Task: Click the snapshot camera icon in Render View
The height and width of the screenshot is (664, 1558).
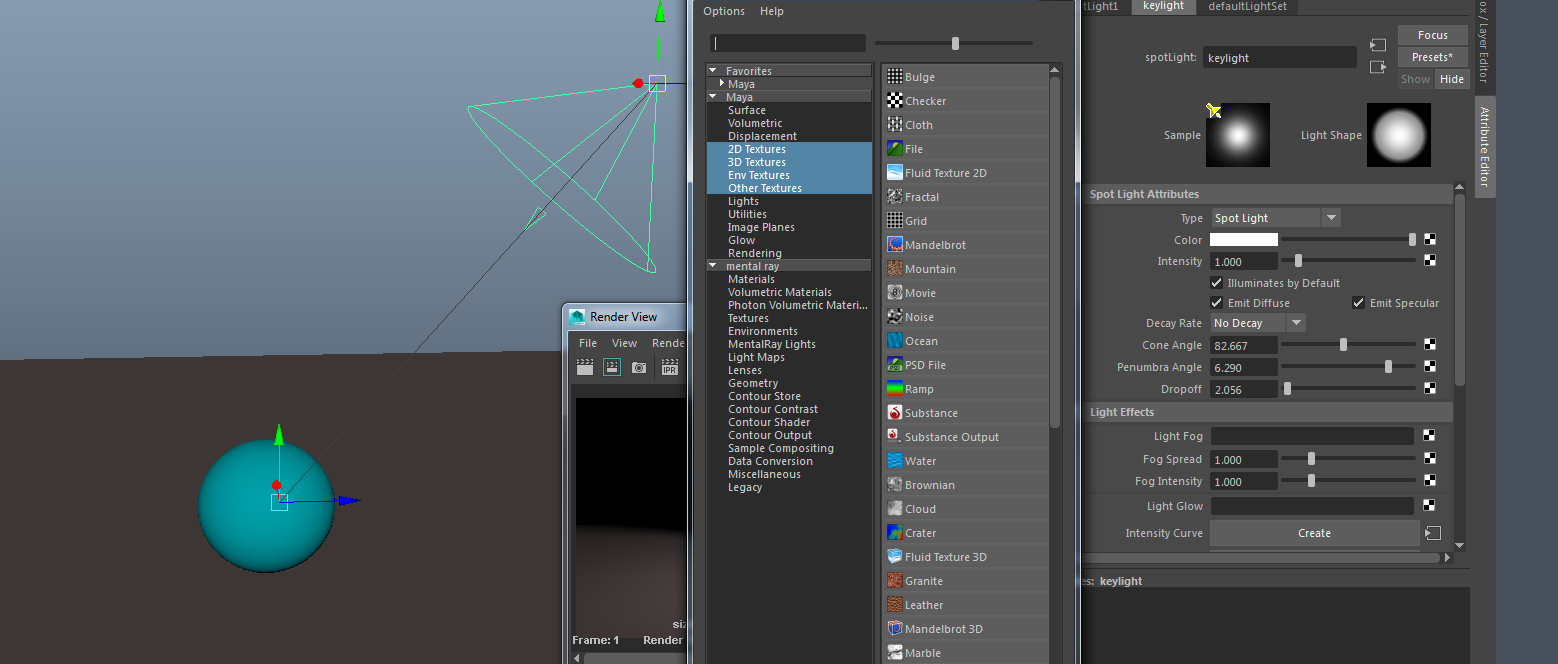Action: click(639, 368)
